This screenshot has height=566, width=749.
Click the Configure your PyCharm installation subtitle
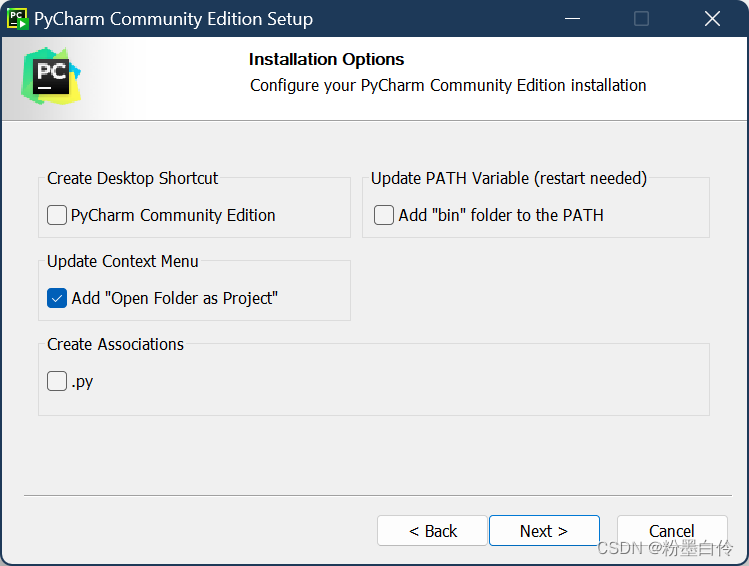pyautogui.click(x=448, y=85)
